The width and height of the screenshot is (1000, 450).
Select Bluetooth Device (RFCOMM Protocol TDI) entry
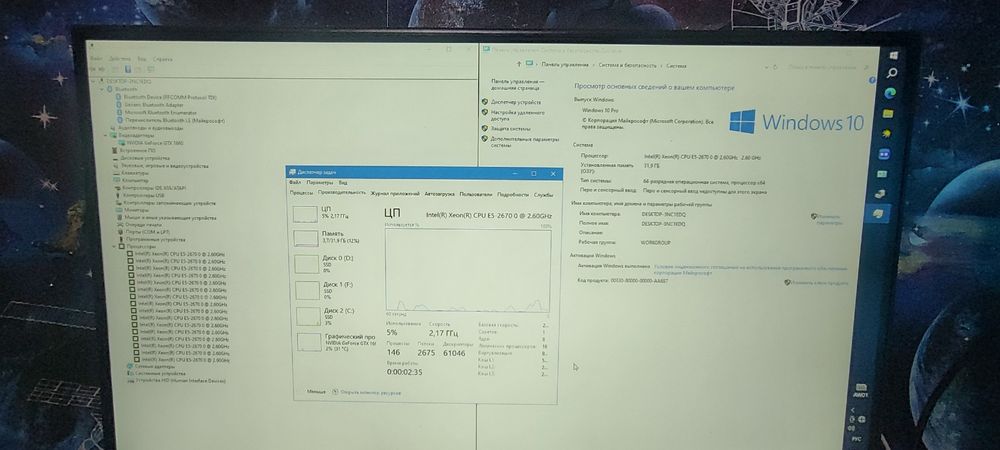(x=170, y=97)
